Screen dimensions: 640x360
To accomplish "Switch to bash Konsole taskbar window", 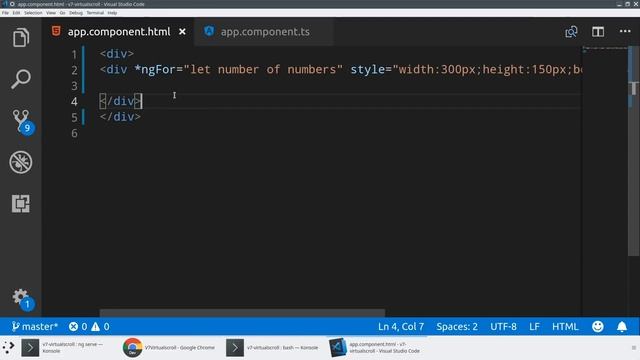I will click(272, 347).
